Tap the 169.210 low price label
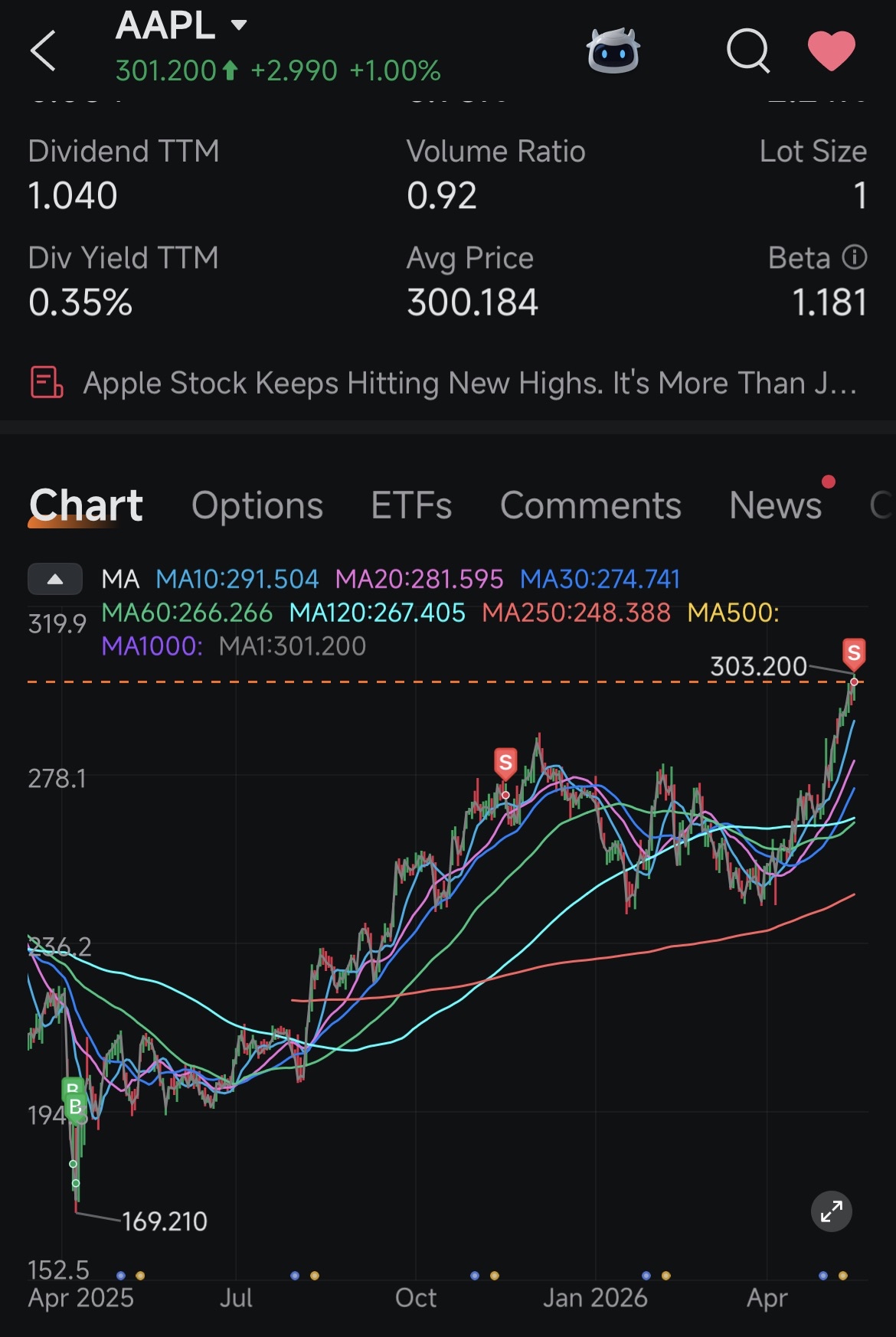896x1337 pixels. point(165,1221)
